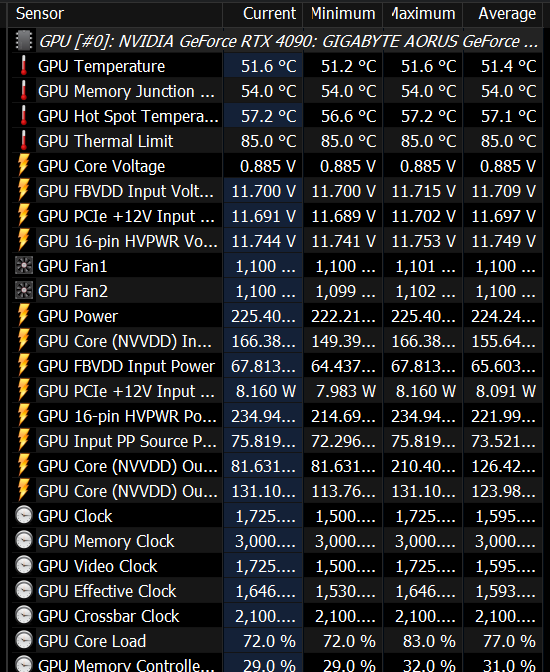Screen dimensions: 550x672
Task: Select the GPU Thermal Limit label
Action: click(x=106, y=141)
